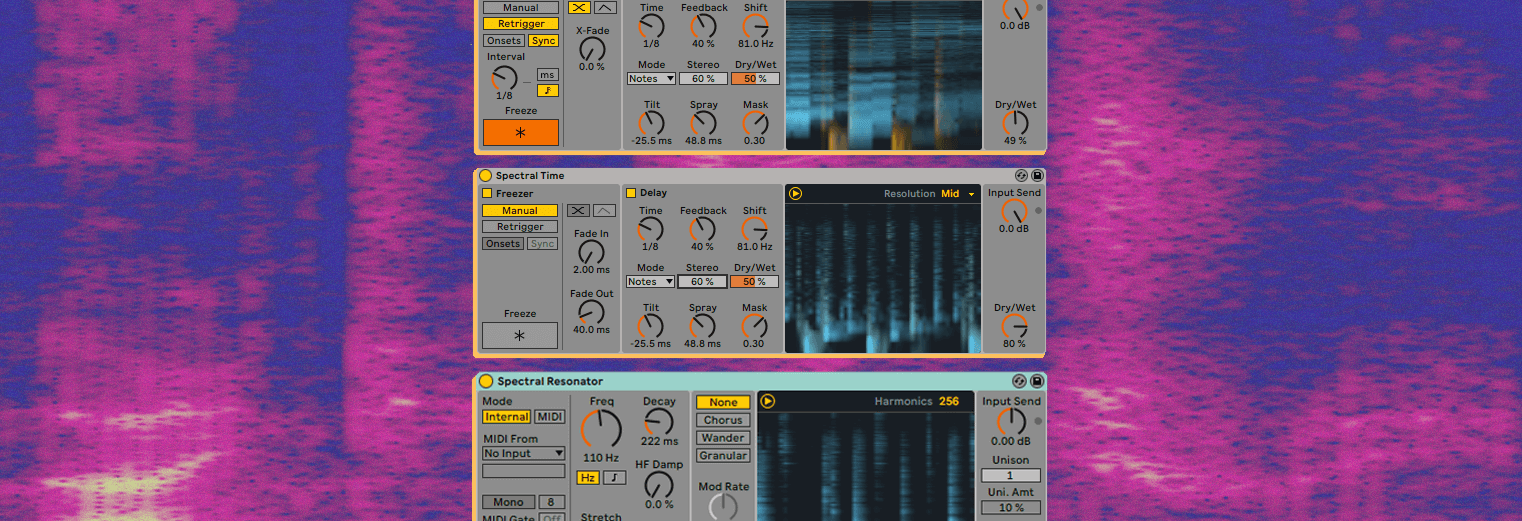Click X-Fade knob showing 0.0 %

592,49
